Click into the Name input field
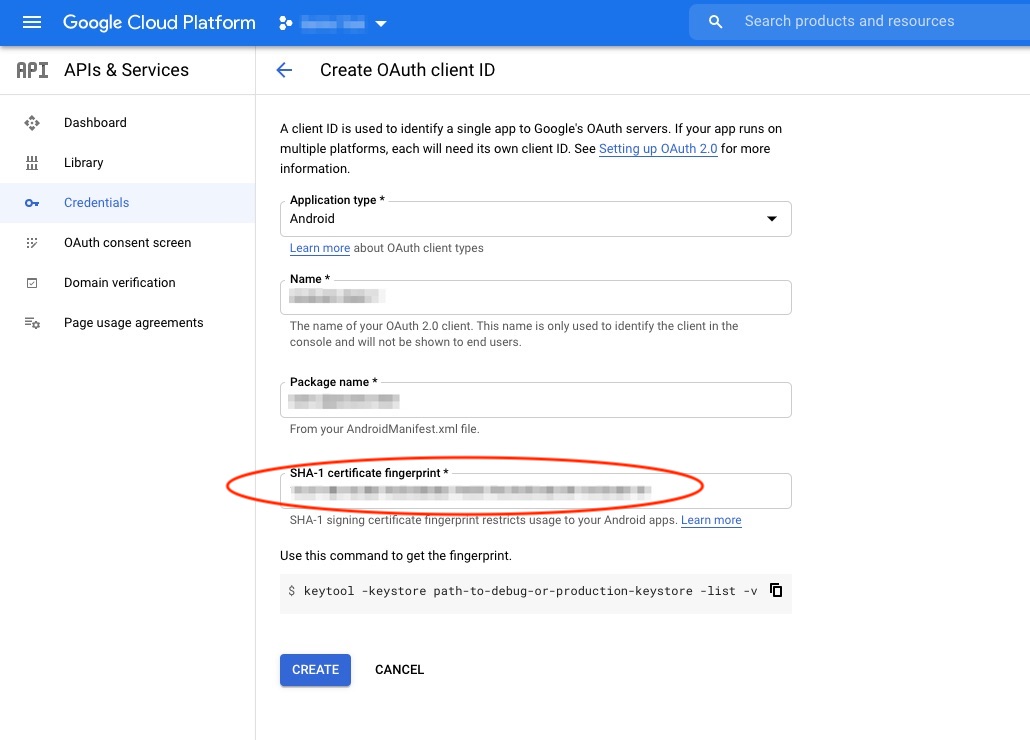 click(535, 297)
